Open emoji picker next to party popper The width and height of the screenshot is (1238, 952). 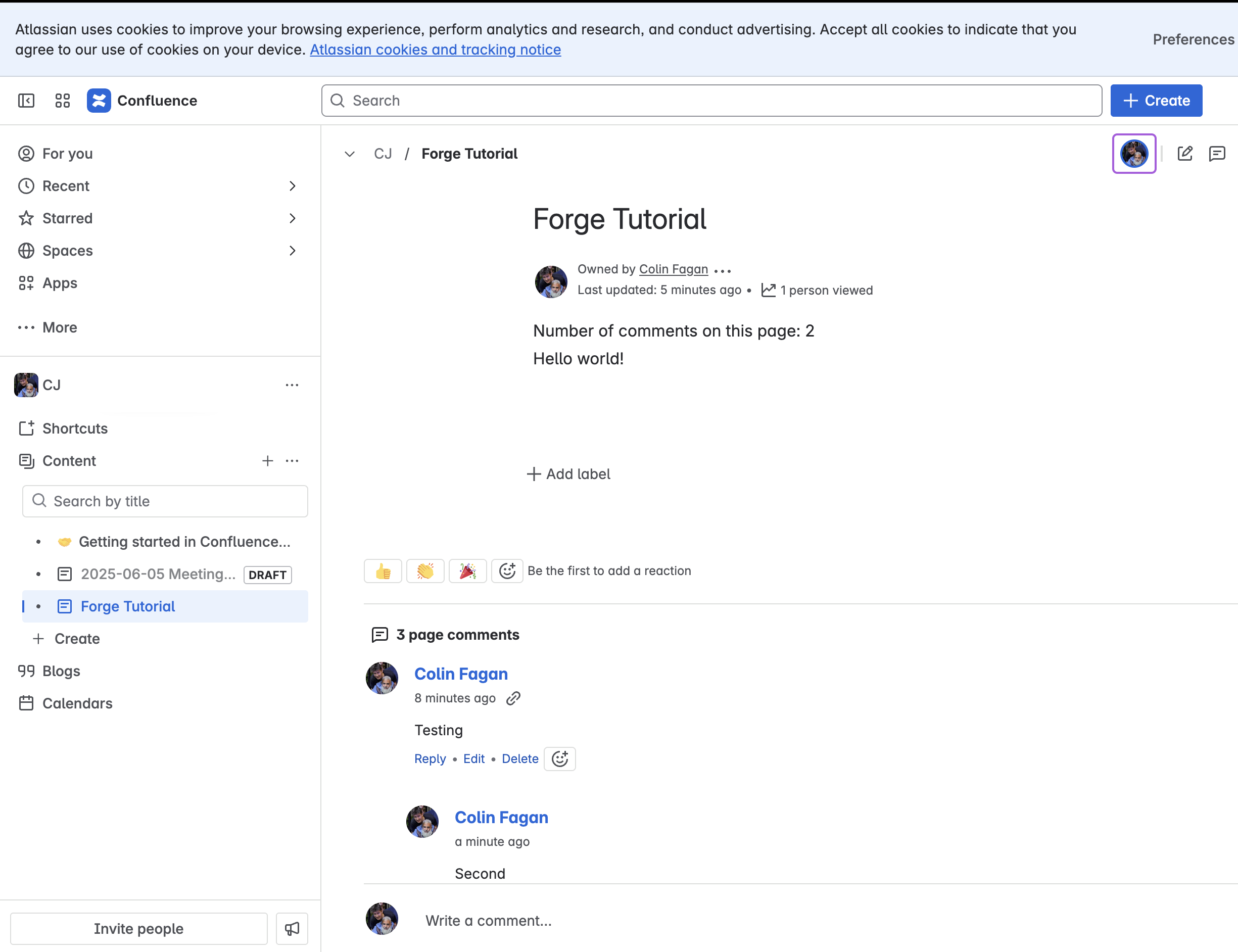pyautogui.click(x=507, y=571)
